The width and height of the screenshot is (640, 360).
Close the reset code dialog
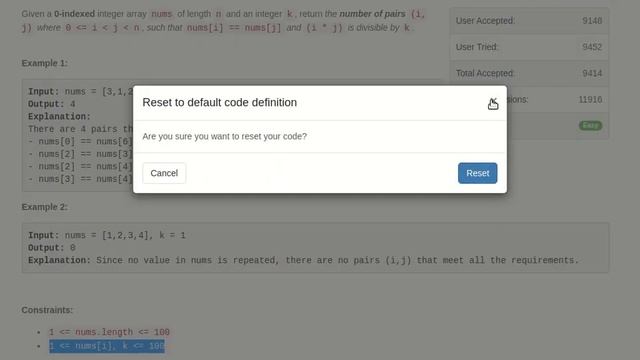pos(493,103)
